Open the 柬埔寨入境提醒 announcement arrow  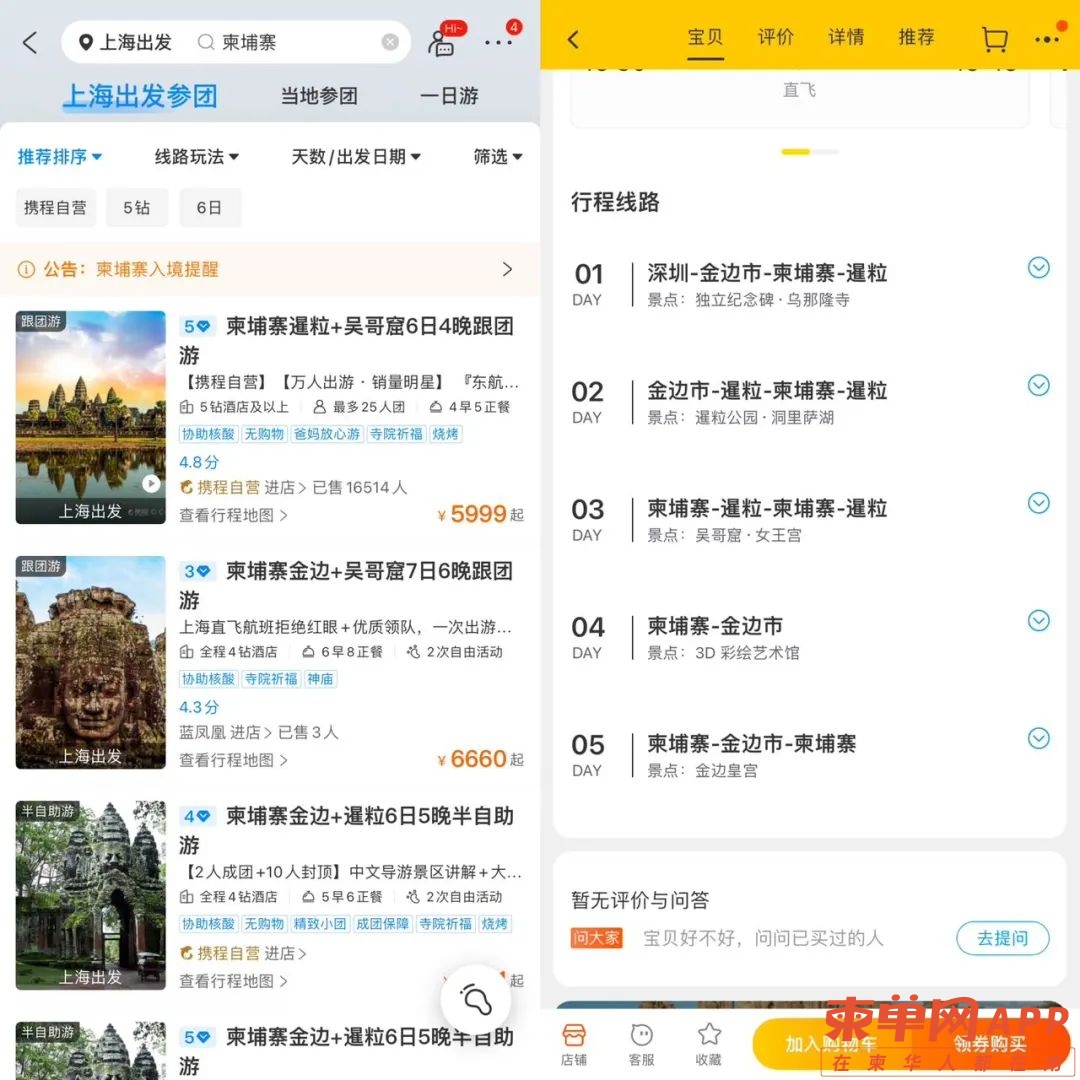point(508,269)
